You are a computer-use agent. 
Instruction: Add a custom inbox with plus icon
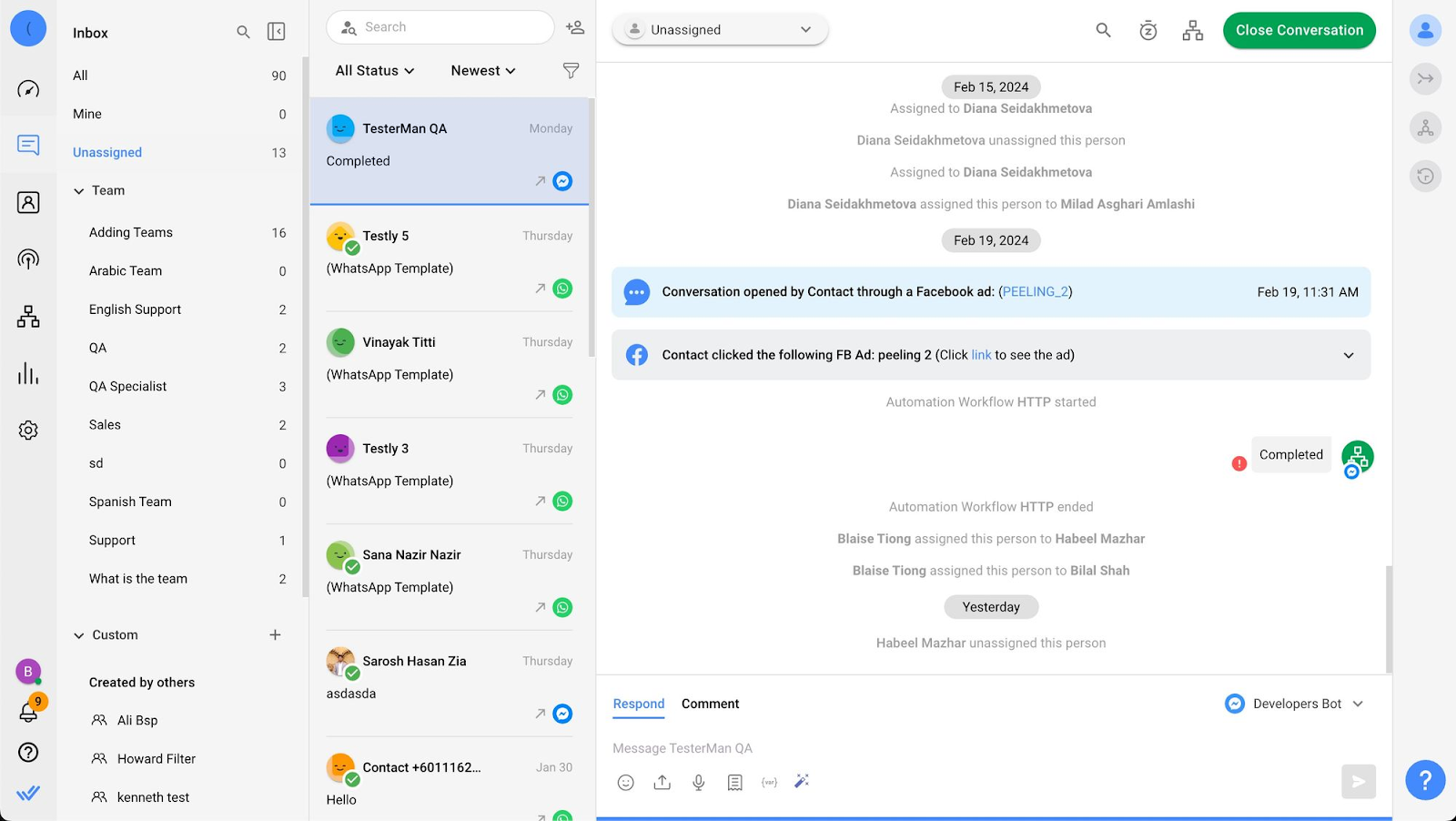pyautogui.click(x=275, y=634)
